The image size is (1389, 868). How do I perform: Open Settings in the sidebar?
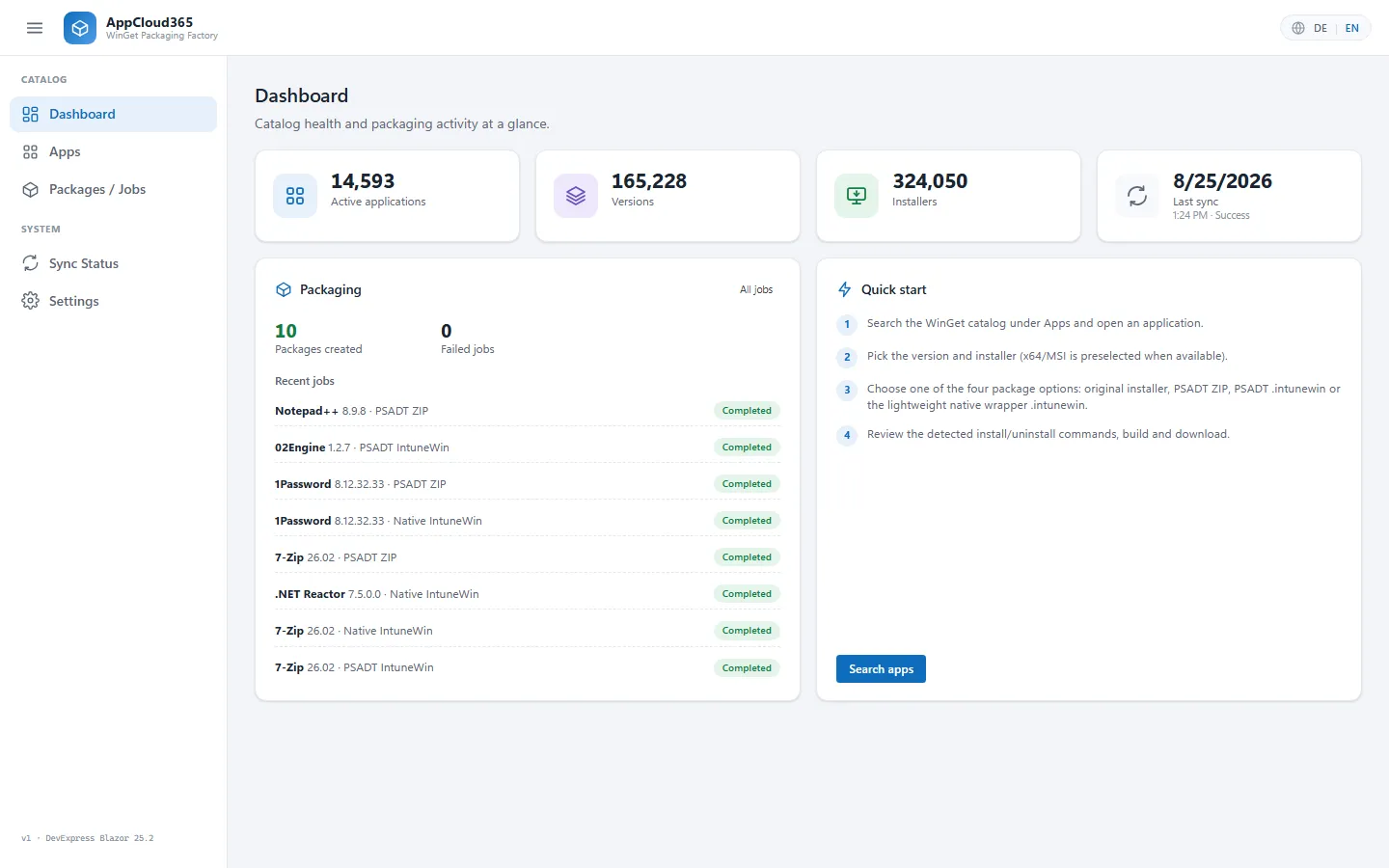point(113,301)
